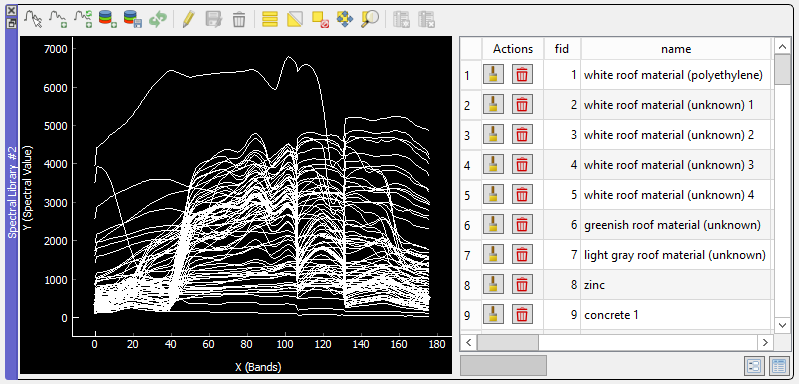799x384 pixels.
Task: Click paintbrush style icon for zinc row
Action: 493,284
